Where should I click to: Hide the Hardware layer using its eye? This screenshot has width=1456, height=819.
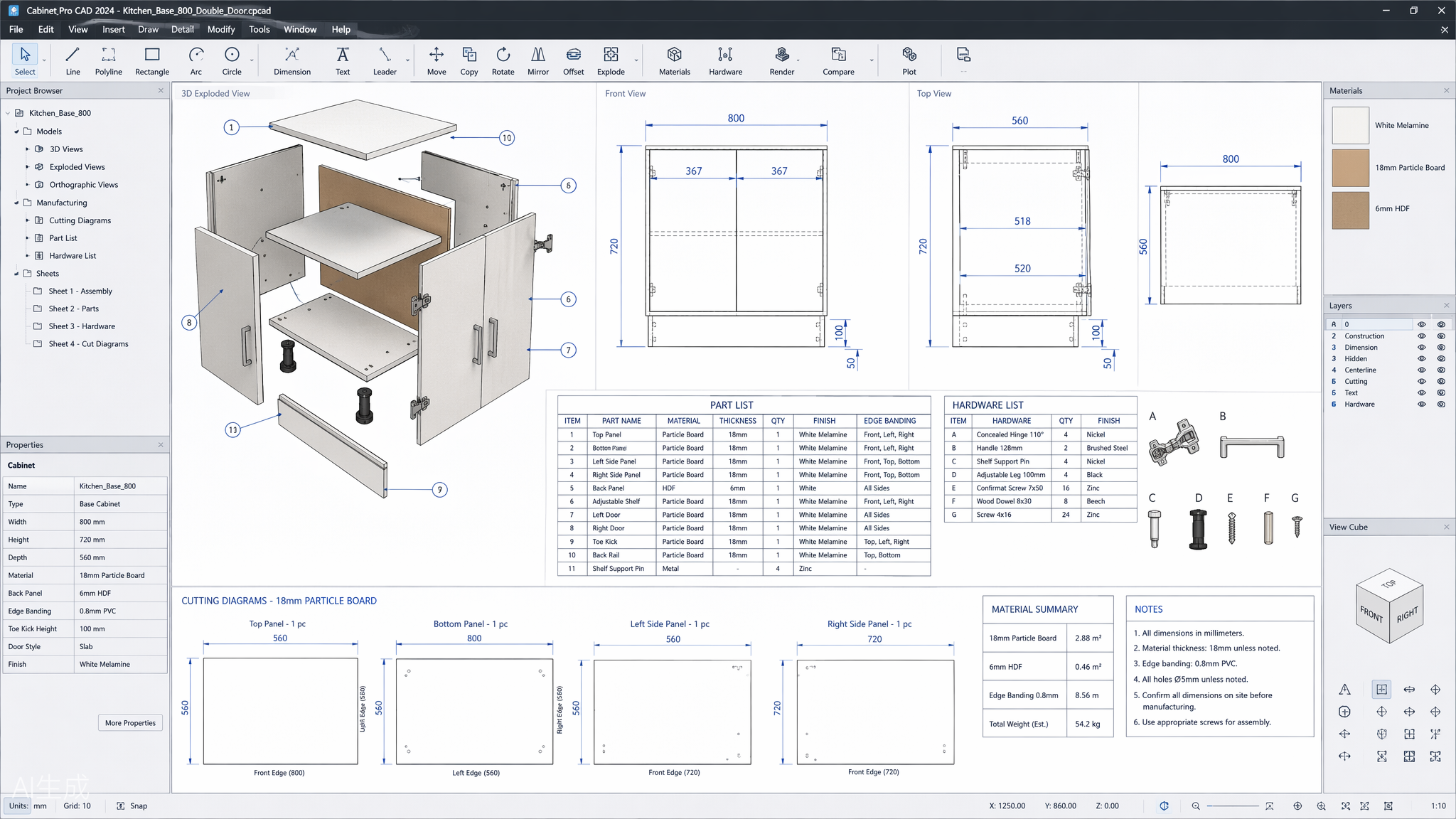pos(1422,404)
